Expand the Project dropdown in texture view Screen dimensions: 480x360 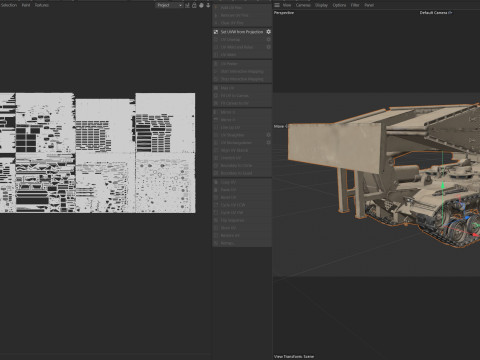(x=170, y=5)
